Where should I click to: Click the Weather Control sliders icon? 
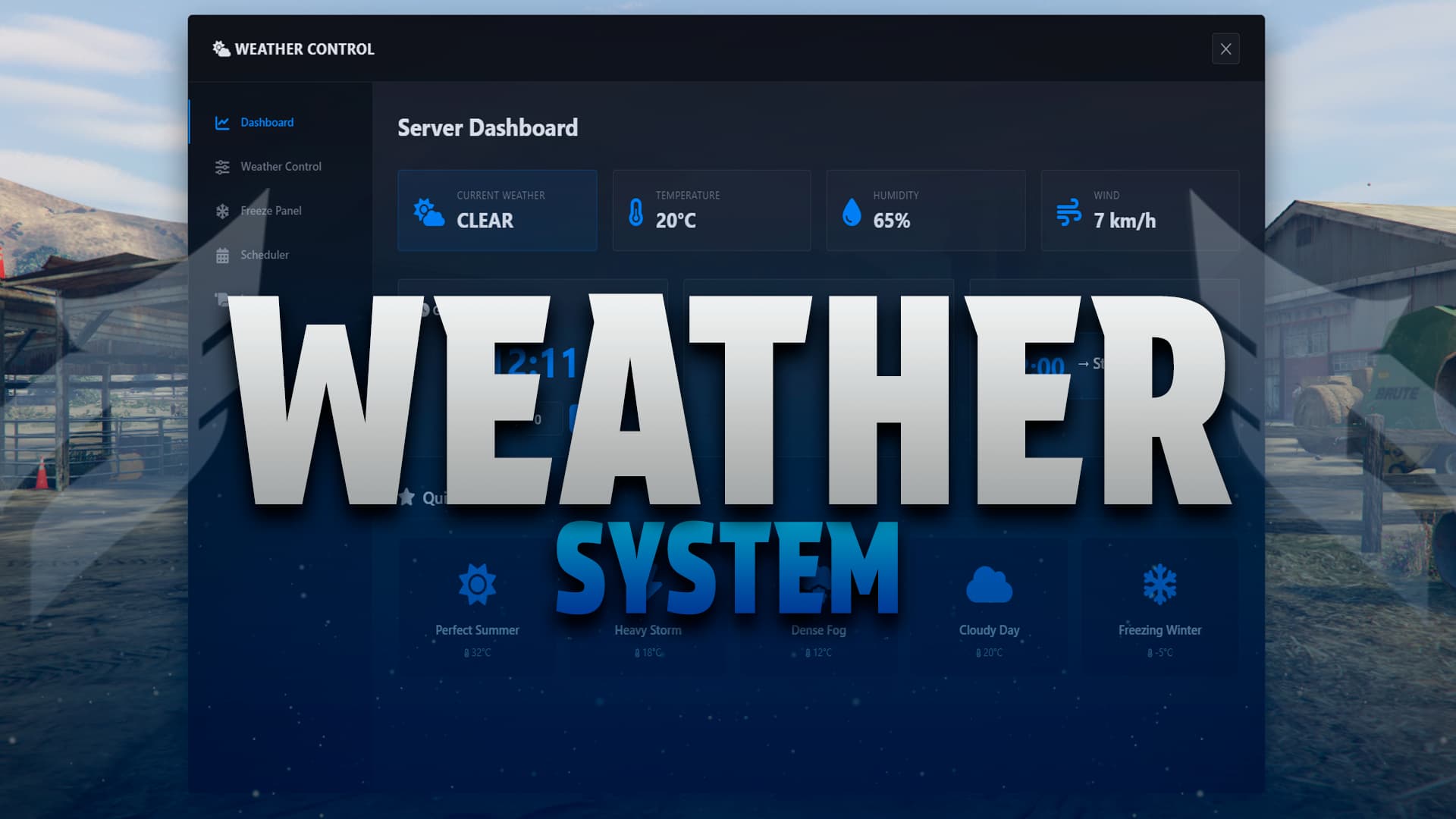coord(222,167)
